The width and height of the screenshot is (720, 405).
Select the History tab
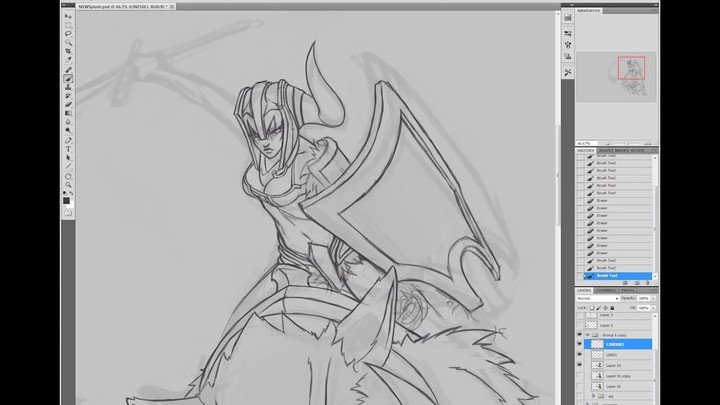[x=585, y=151]
